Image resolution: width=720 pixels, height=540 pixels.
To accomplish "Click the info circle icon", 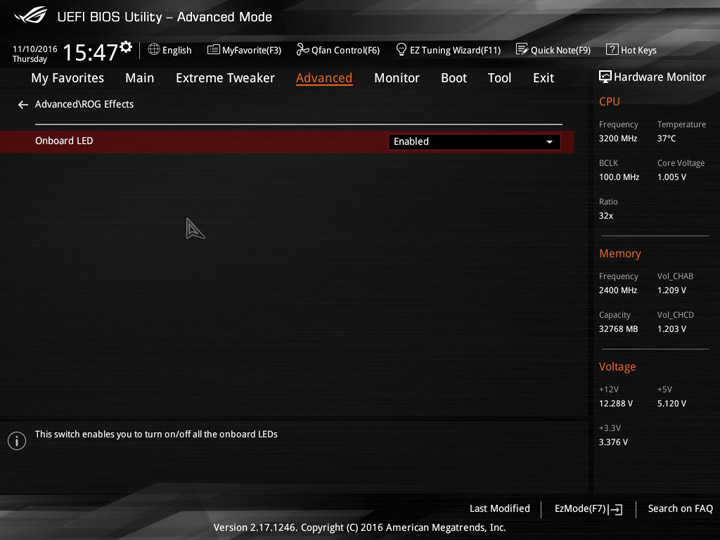I will [17, 441].
